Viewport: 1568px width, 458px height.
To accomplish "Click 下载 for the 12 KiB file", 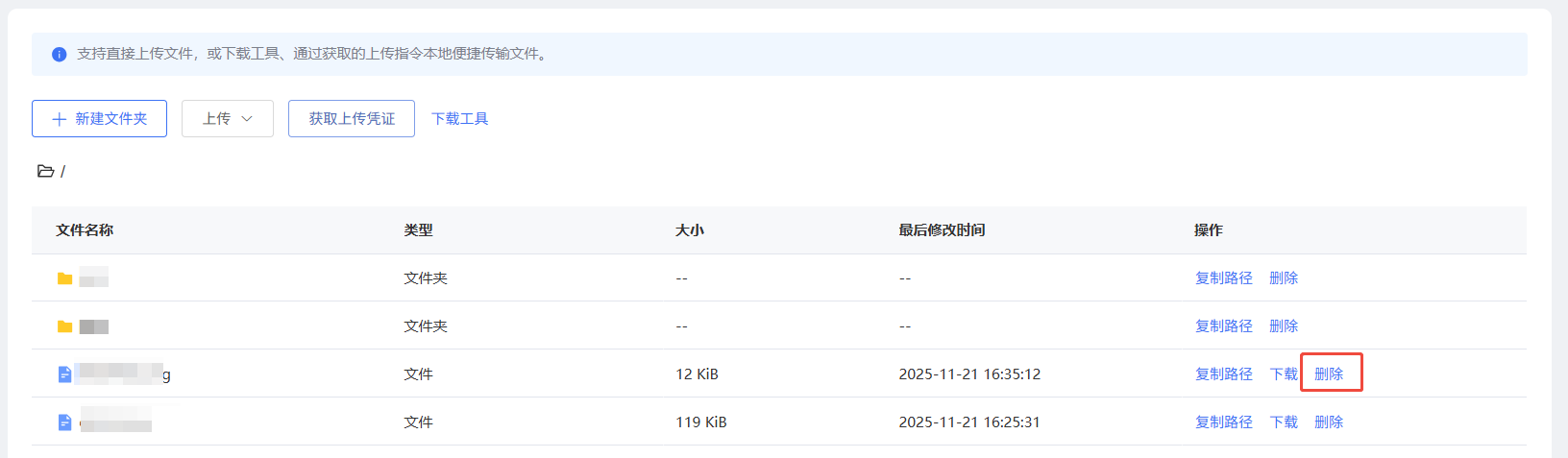I will [x=1284, y=374].
